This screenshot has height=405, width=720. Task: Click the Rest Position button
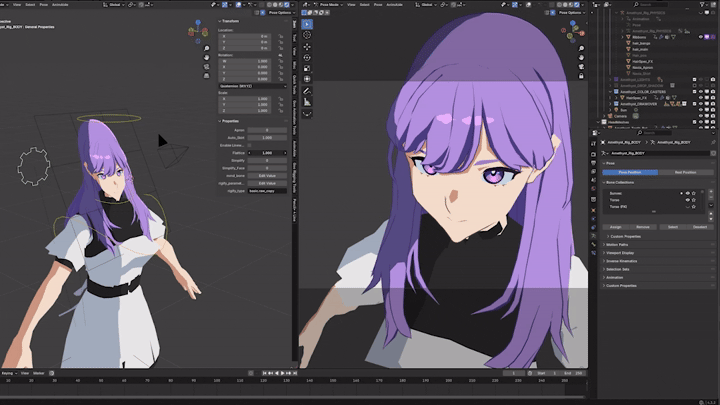click(686, 173)
